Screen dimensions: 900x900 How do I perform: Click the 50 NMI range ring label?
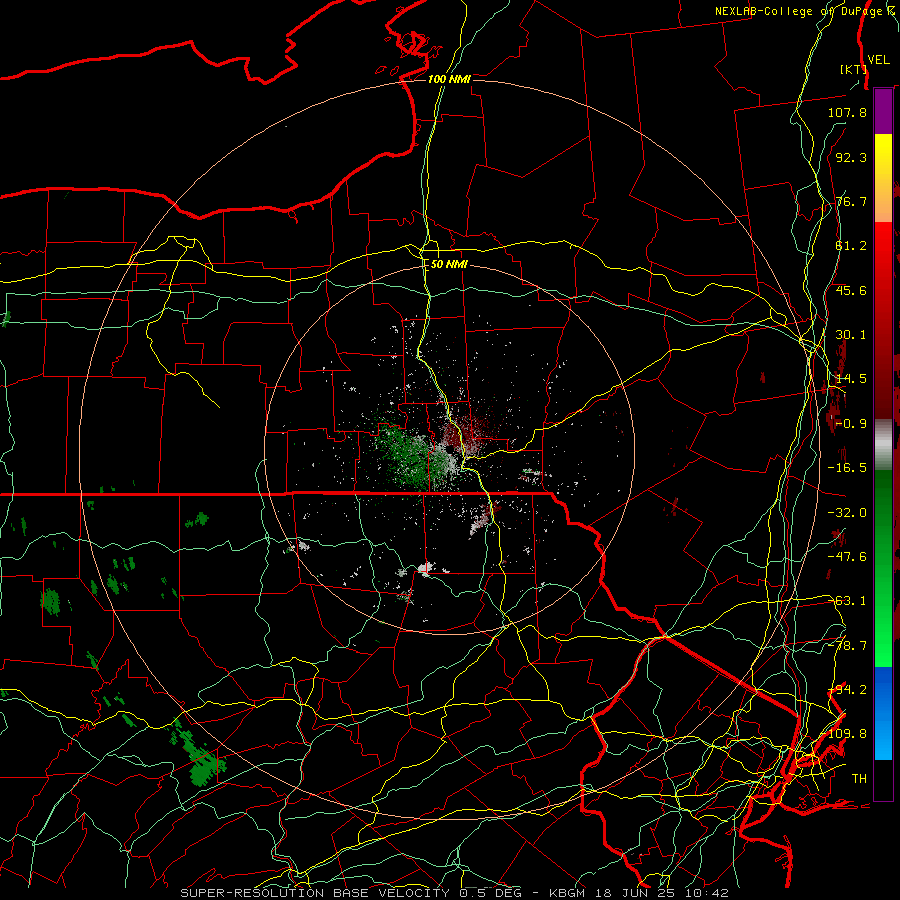[449, 264]
